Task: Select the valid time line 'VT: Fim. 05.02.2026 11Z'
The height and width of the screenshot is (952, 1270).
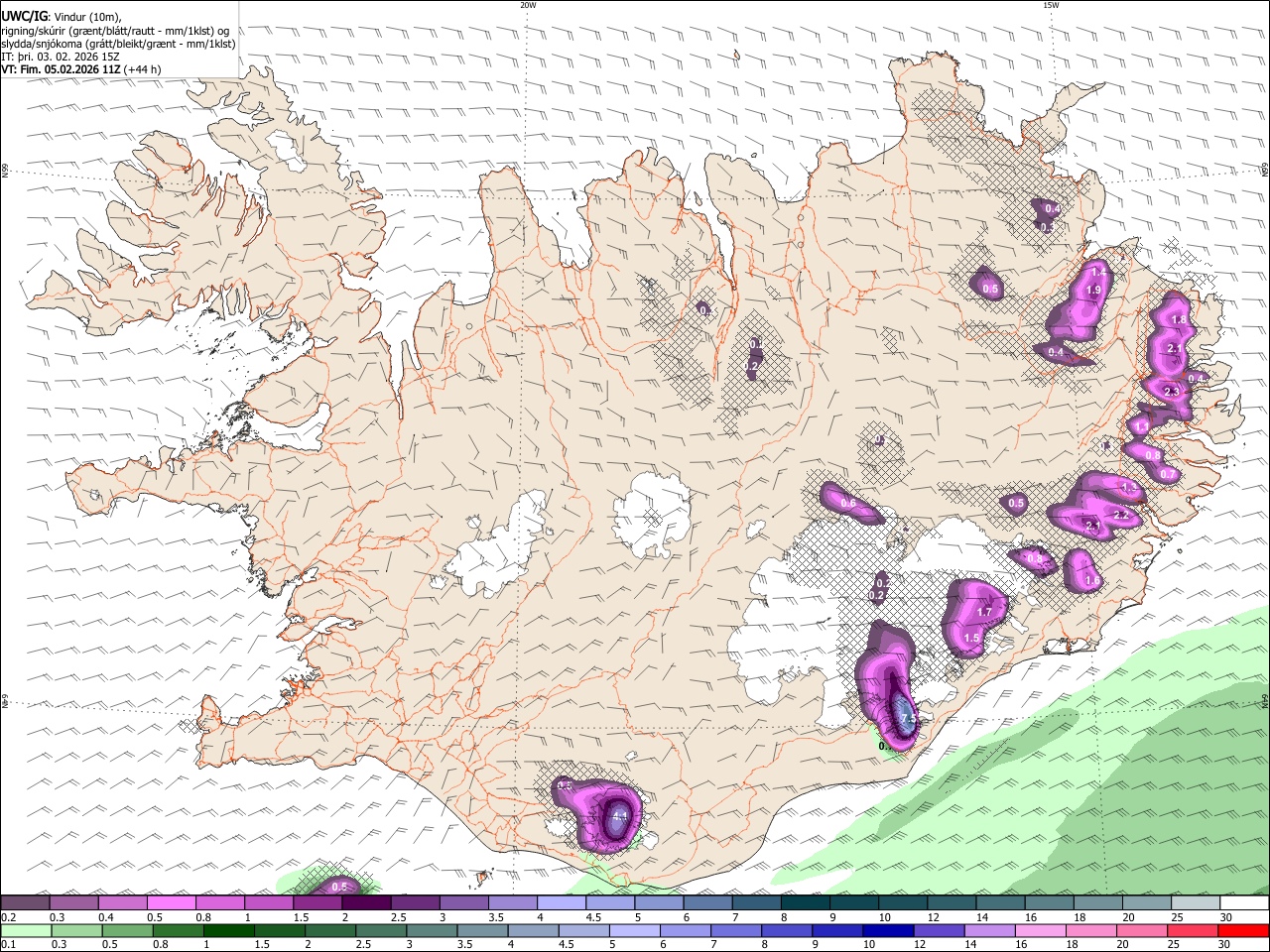Action: click(62, 69)
